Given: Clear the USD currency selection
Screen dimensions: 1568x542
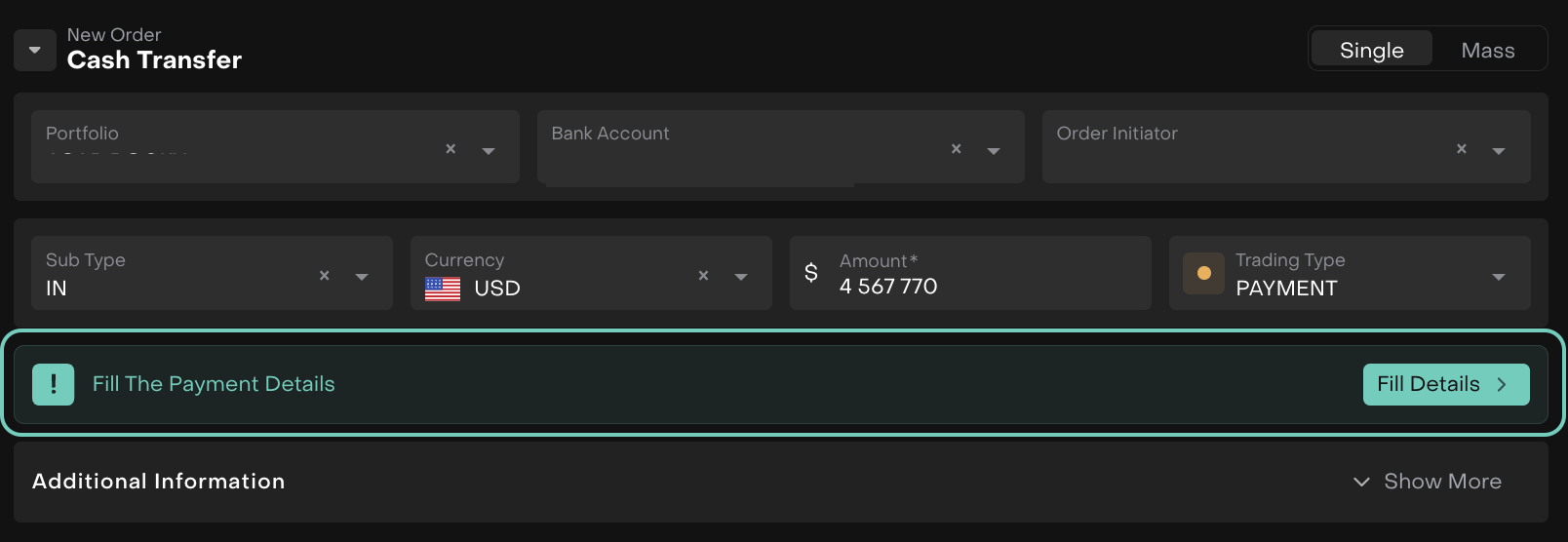Looking at the screenshot, I should click(x=703, y=276).
